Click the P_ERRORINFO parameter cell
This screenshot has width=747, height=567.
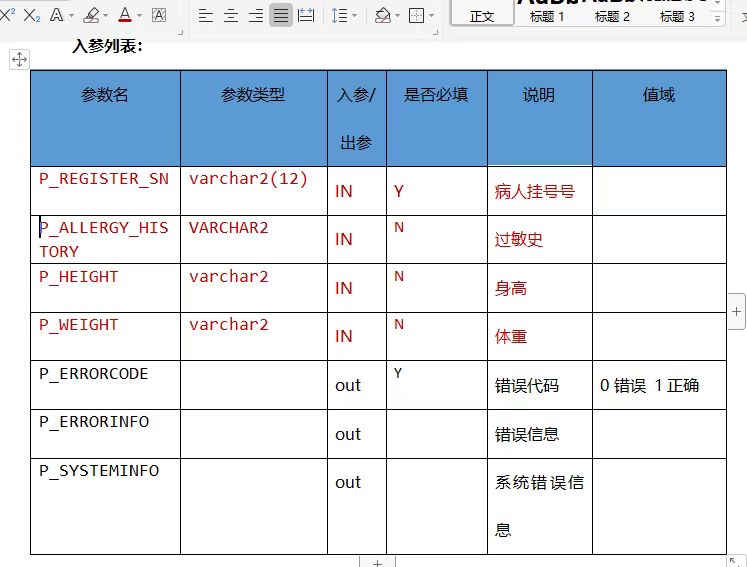105,434
